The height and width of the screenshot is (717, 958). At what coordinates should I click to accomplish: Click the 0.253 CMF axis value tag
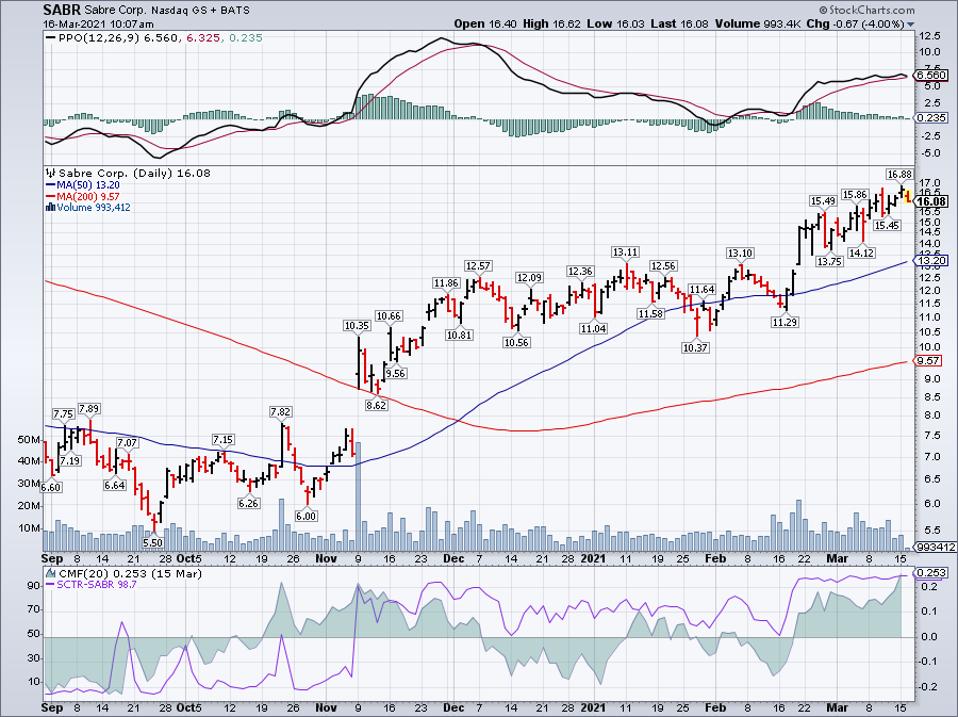931,573
